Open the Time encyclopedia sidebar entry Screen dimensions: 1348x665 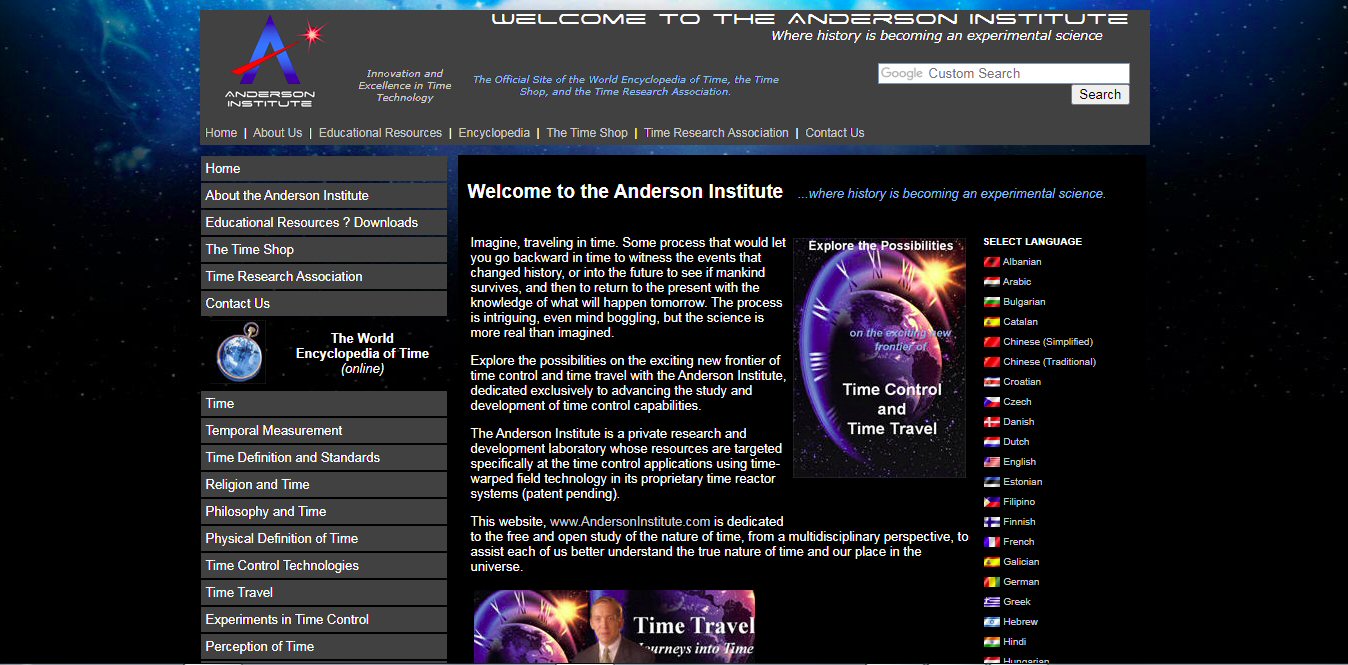tap(324, 404)
